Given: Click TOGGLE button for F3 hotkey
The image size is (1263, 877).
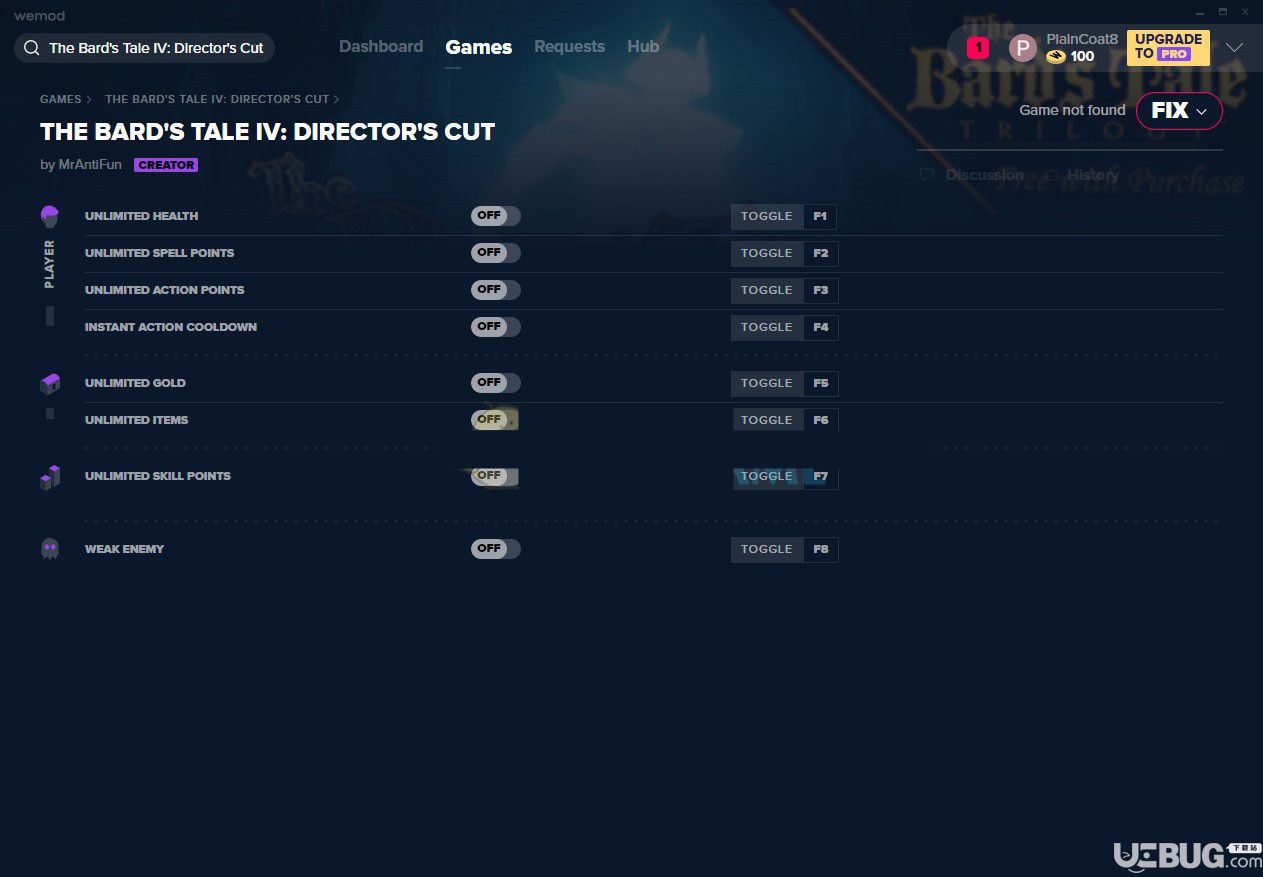Looking at the screenshot, I should pyautogui.click(x=767, y=291).
